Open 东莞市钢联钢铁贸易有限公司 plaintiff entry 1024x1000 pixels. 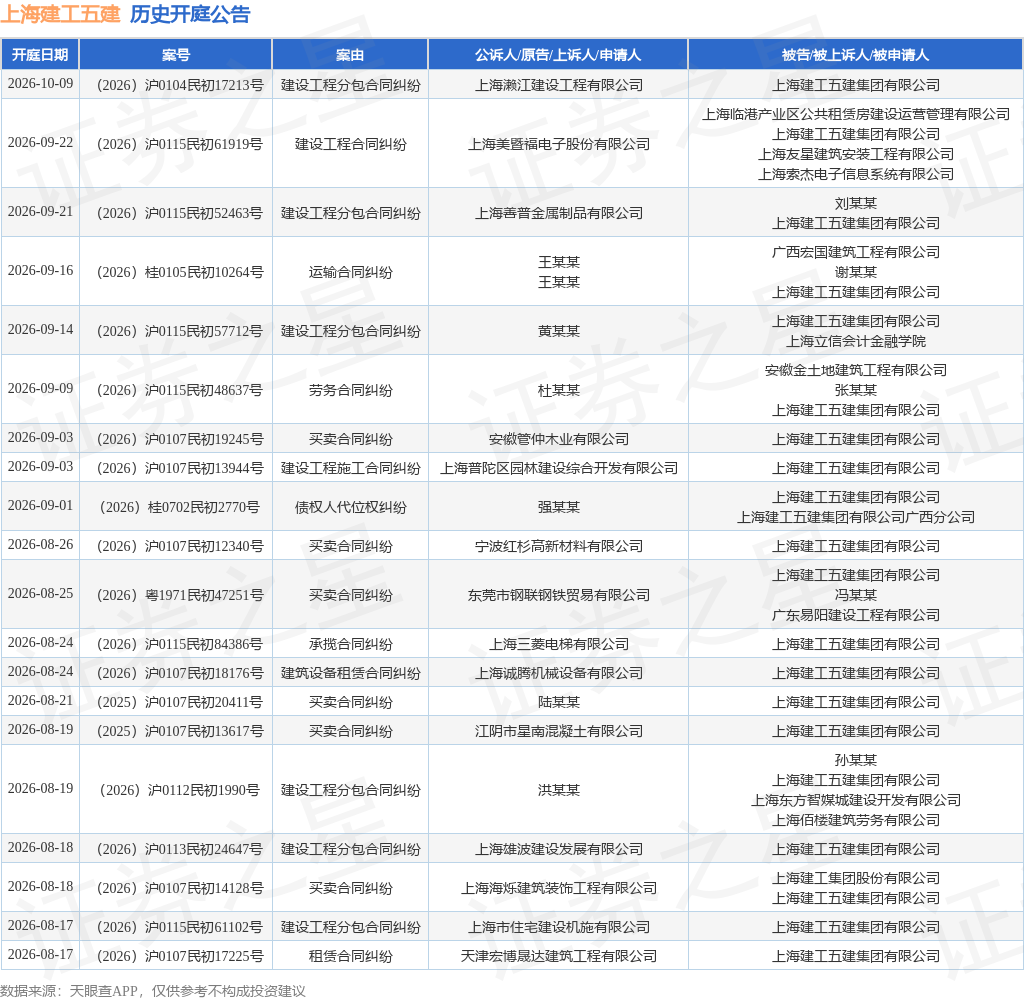(558, 596)
